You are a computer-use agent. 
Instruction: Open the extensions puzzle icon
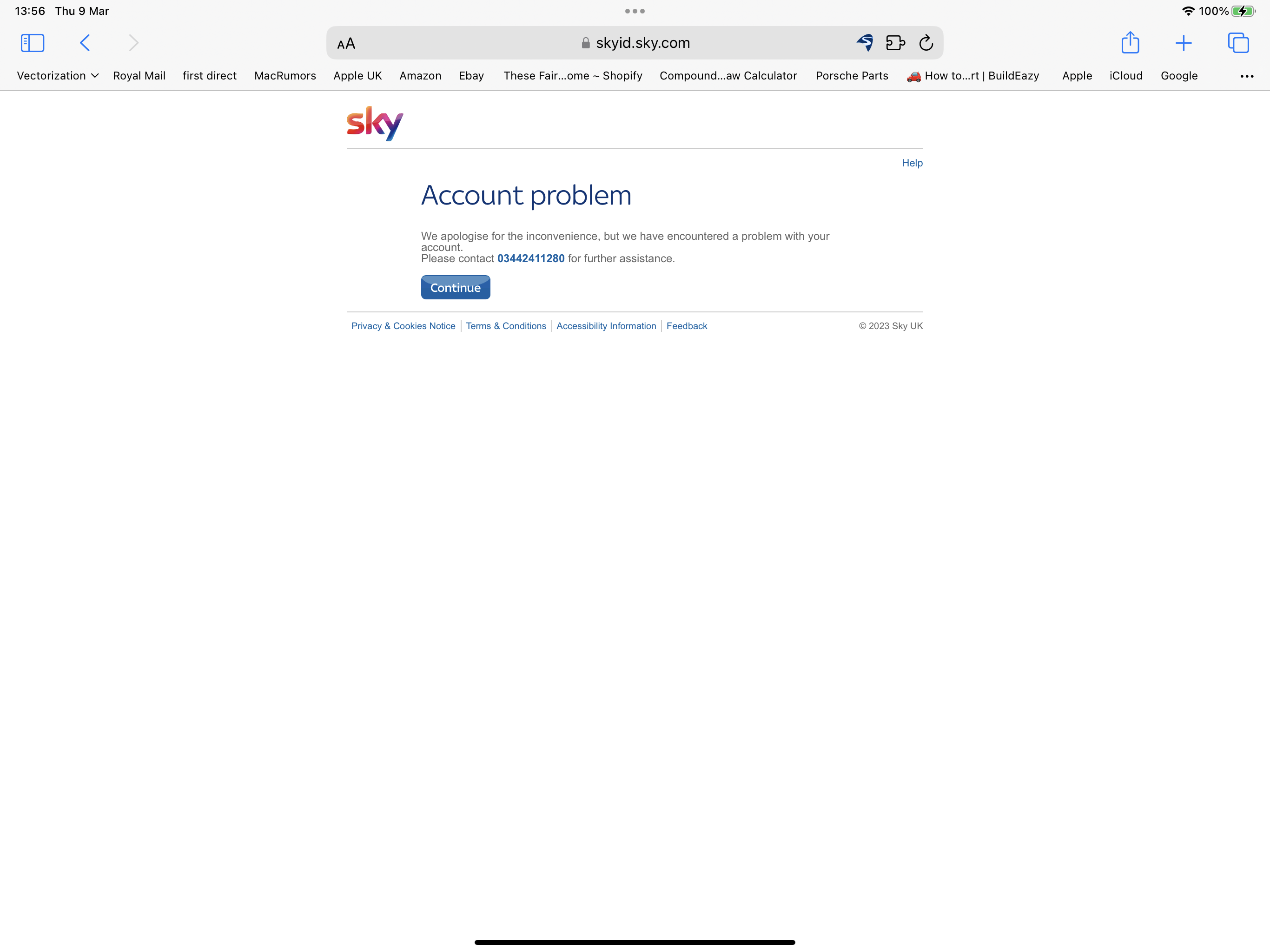[x=895, y=43]
